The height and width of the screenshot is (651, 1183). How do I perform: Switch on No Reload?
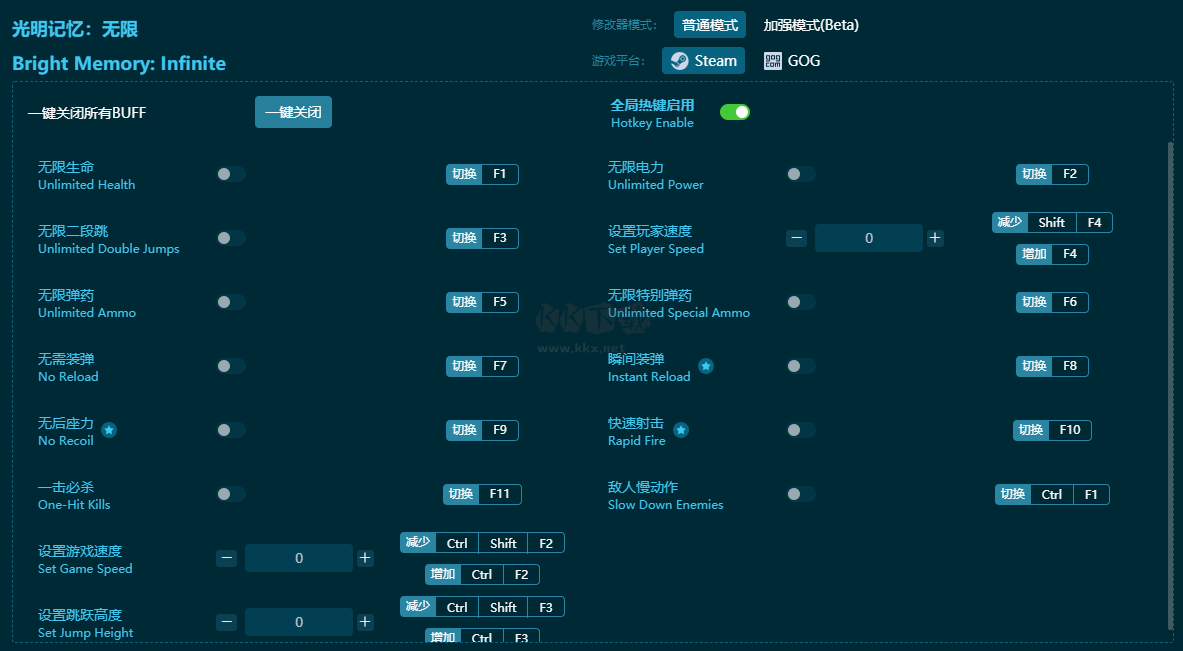[231, 366]
